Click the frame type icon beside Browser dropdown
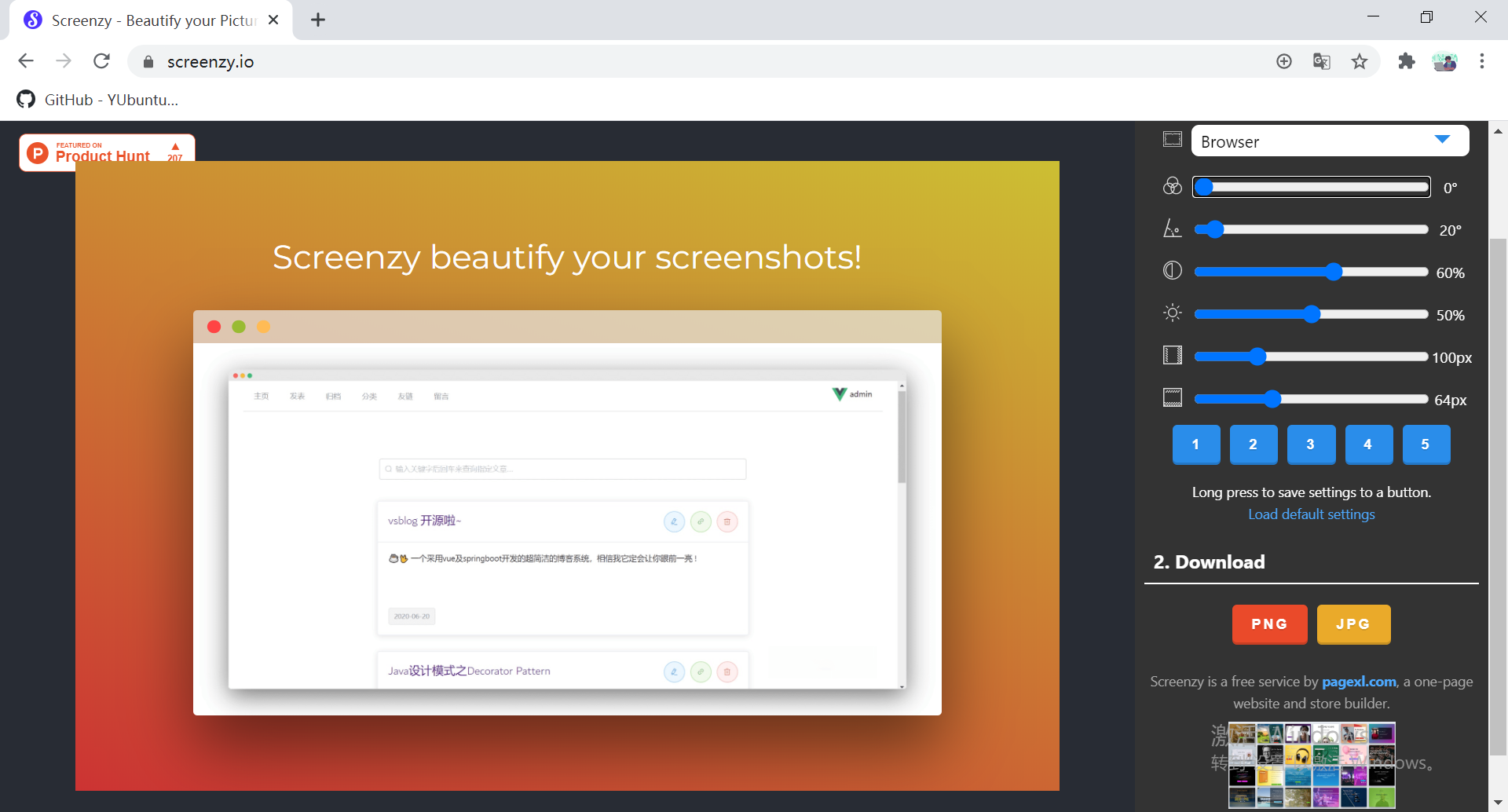Screen dimensions: 1508x812 tap(1172, 140)
